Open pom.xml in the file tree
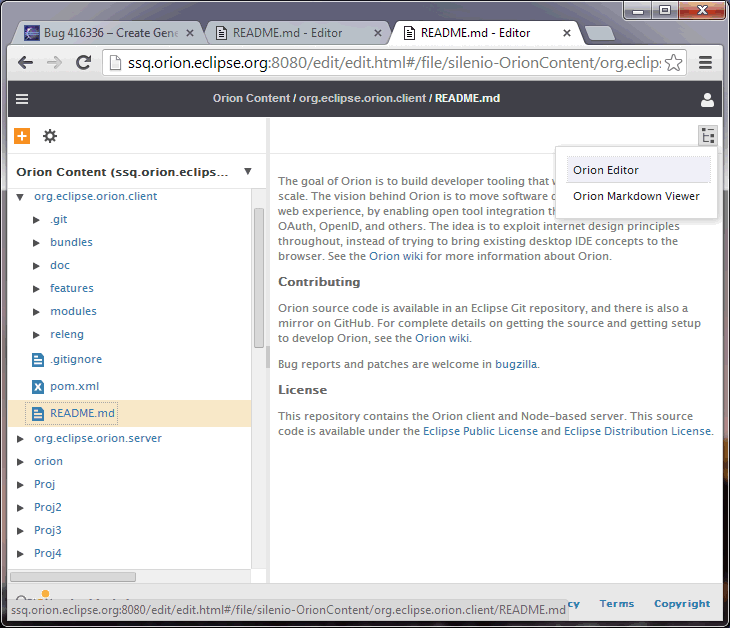Viewport: 730px width, 628px height. [x=74, y=386]
